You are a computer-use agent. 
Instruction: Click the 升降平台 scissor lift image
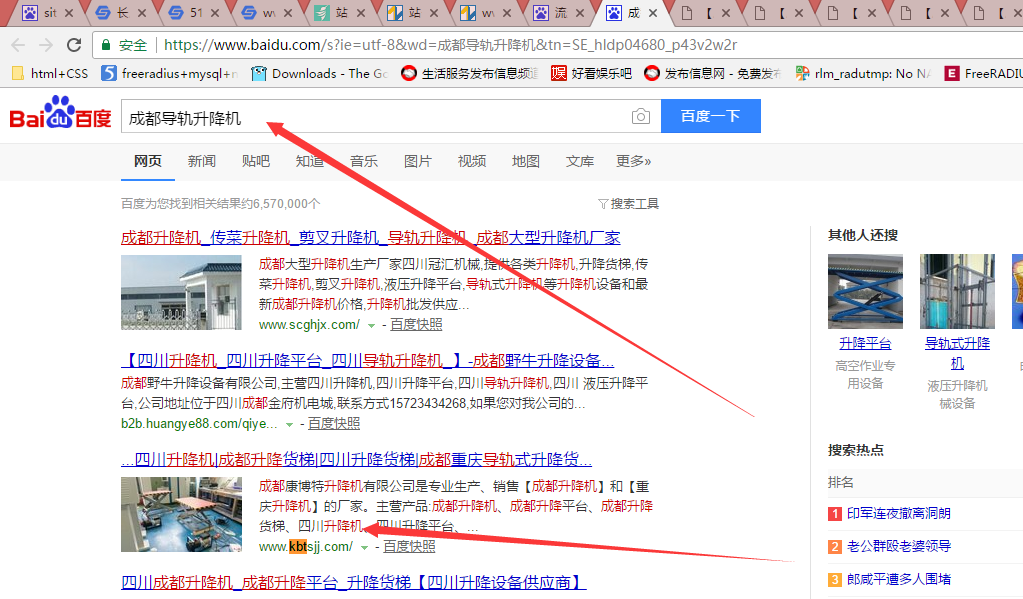(x=865, y=291)
